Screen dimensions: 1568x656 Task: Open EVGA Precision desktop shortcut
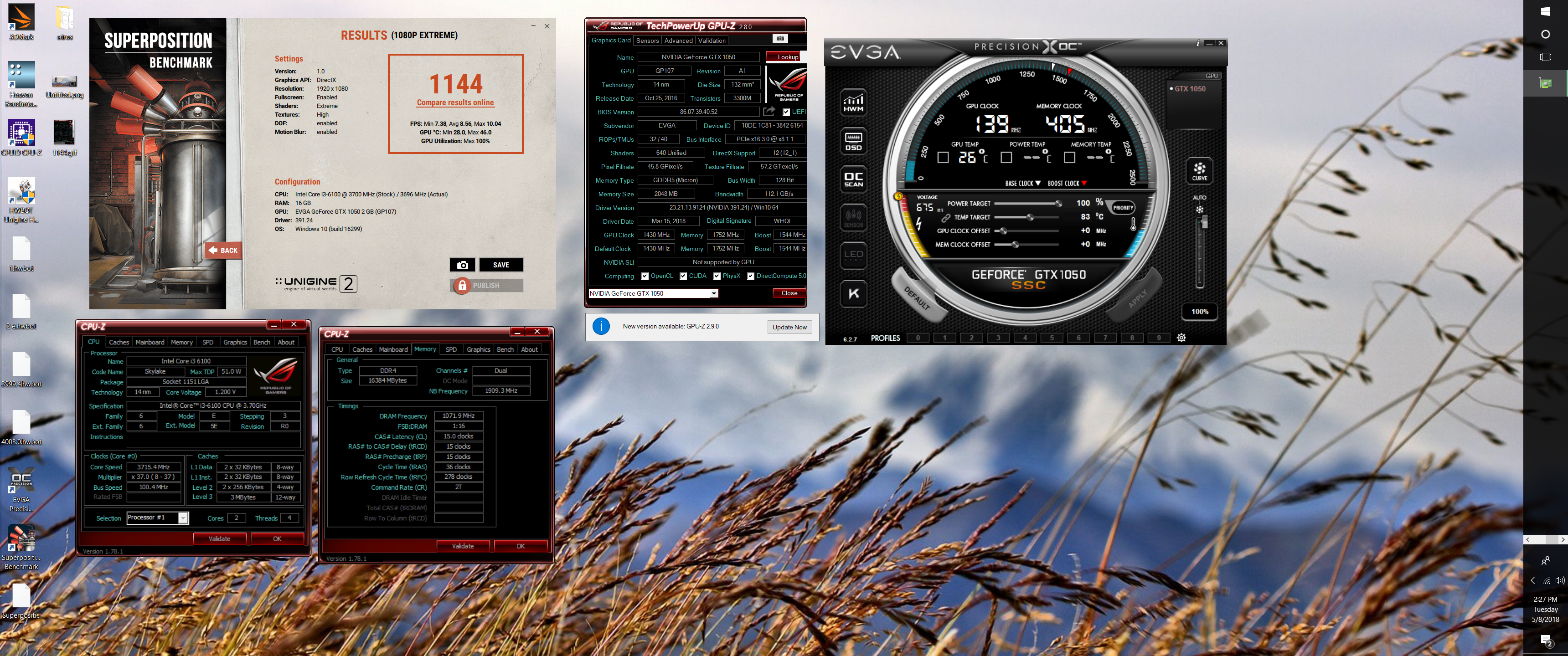pyautogui.click(x=21, y=489)
